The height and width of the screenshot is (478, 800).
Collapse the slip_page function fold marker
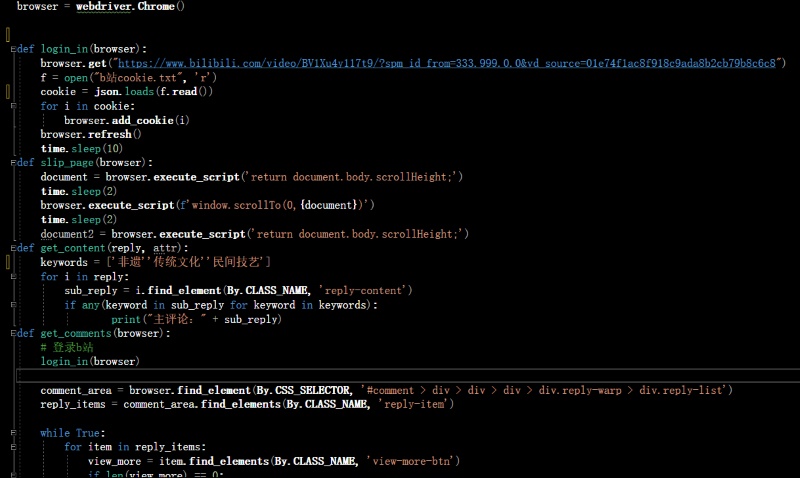tap(11, 162)
